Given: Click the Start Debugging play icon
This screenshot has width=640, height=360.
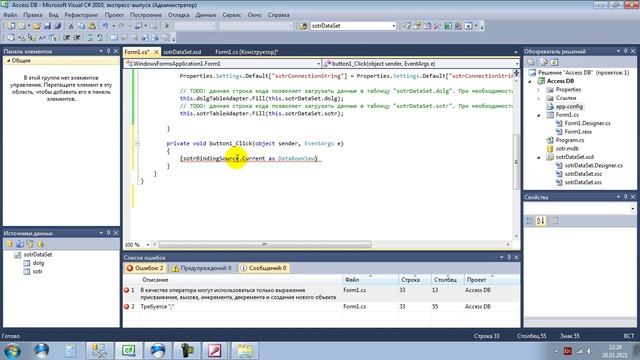Looking at the screenshot, I should pyautogui.click(x=167, y=26).
